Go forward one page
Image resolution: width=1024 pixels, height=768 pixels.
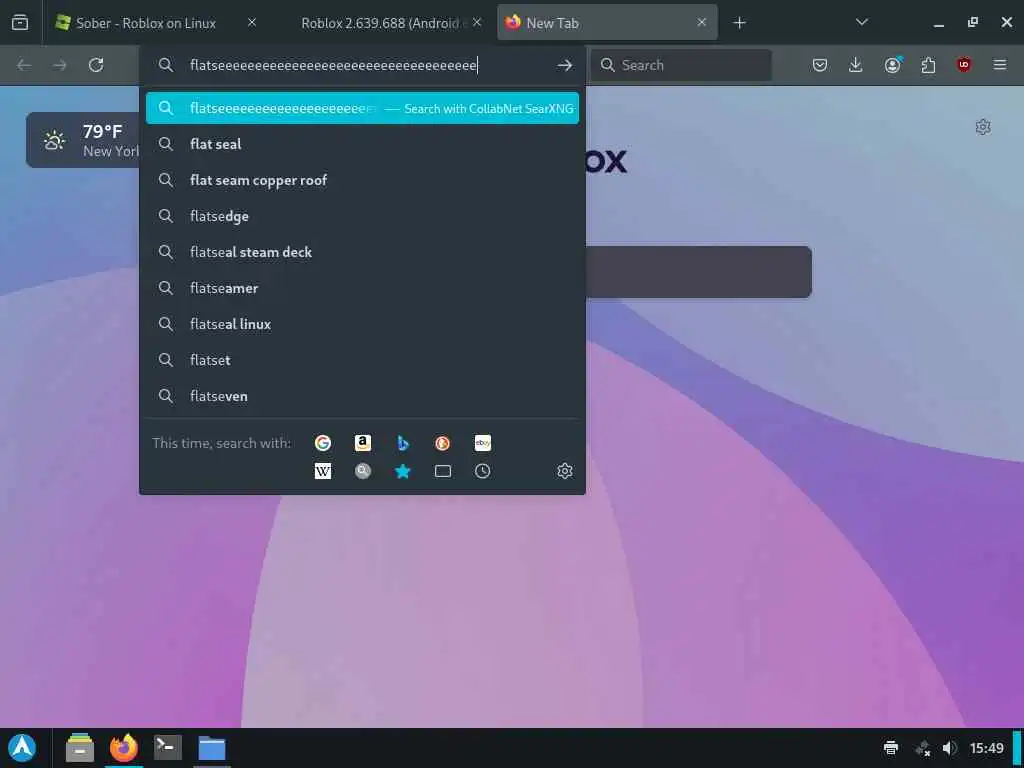59,65
